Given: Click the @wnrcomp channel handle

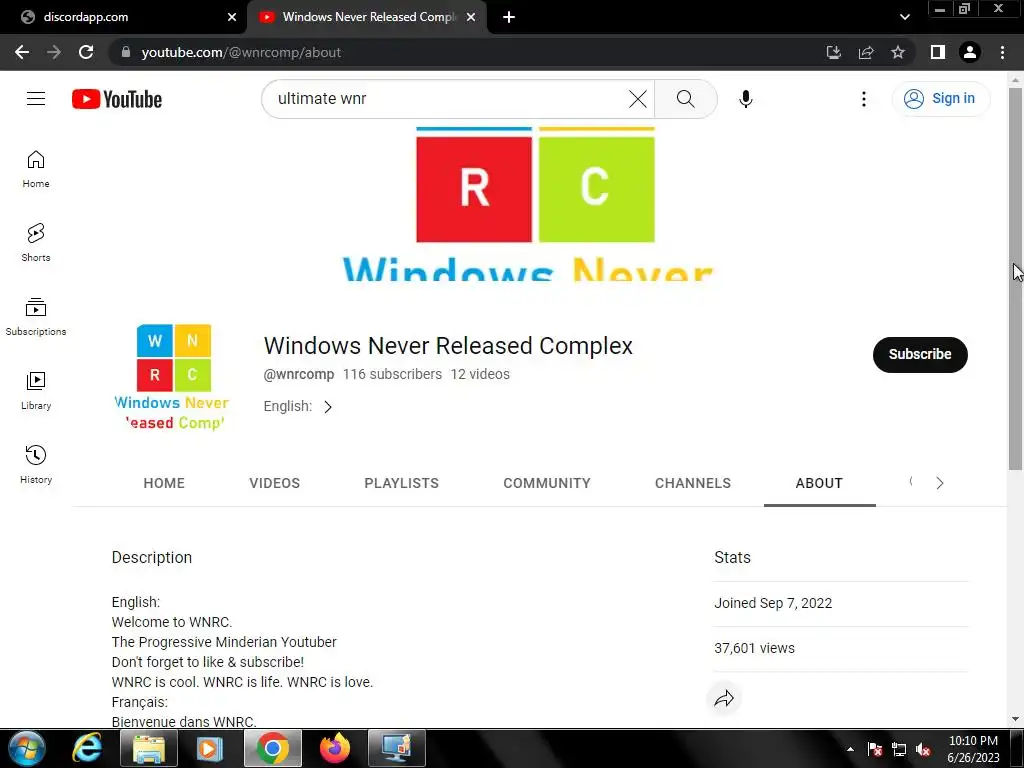Looking at the screenshot, I should (x=298, y=374).
